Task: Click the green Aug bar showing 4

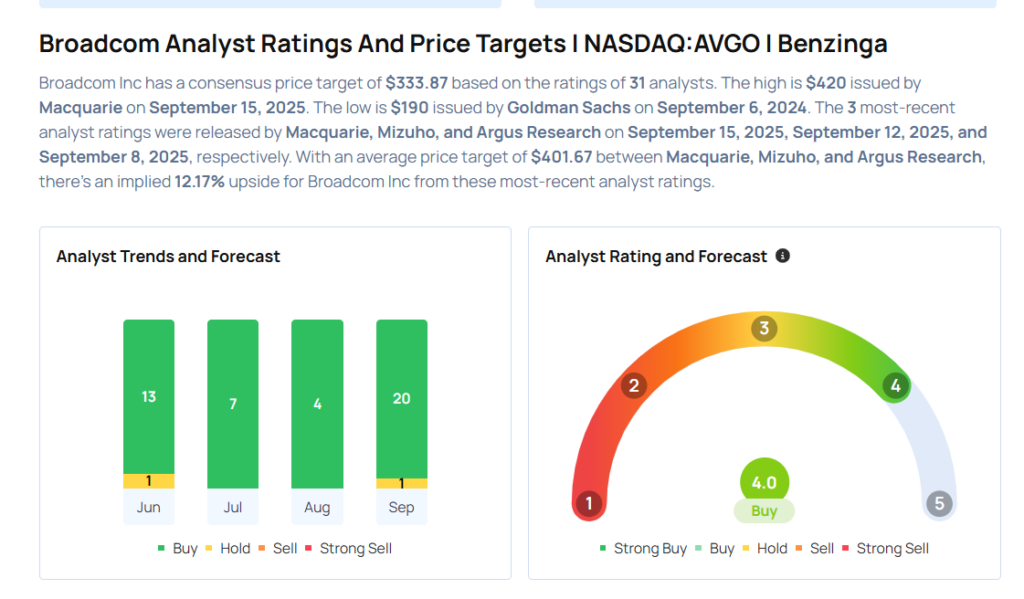Action: 317,403
